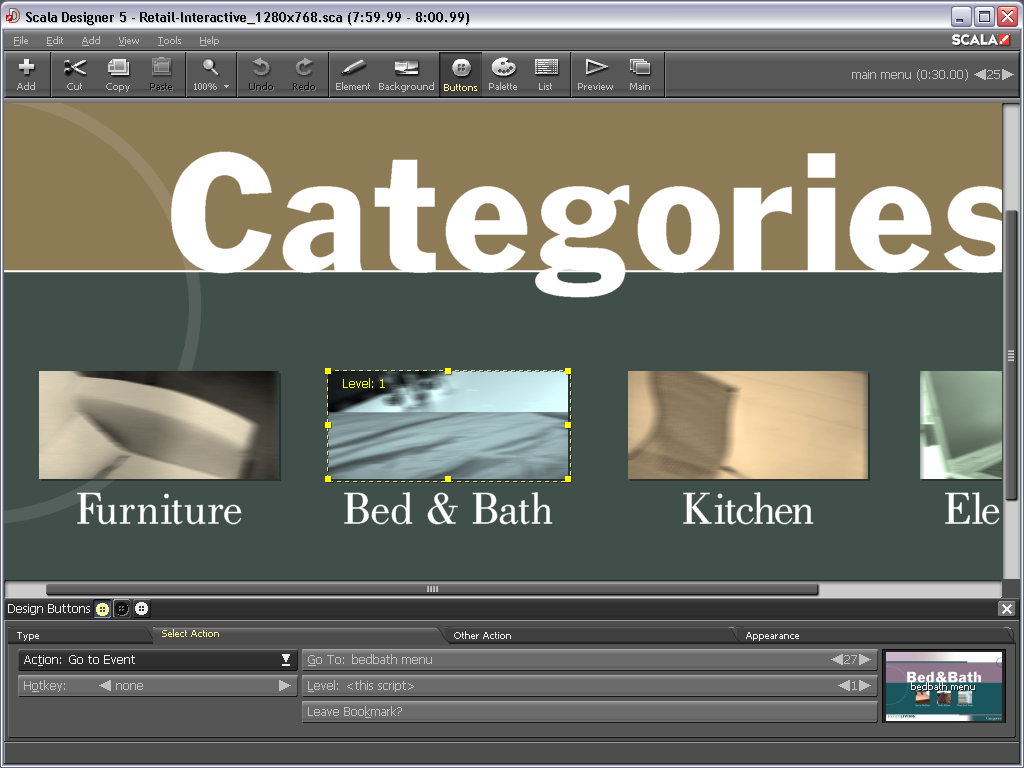The image size is (1024, 768).
Task: Open the Background design tool
Action: 406,75
